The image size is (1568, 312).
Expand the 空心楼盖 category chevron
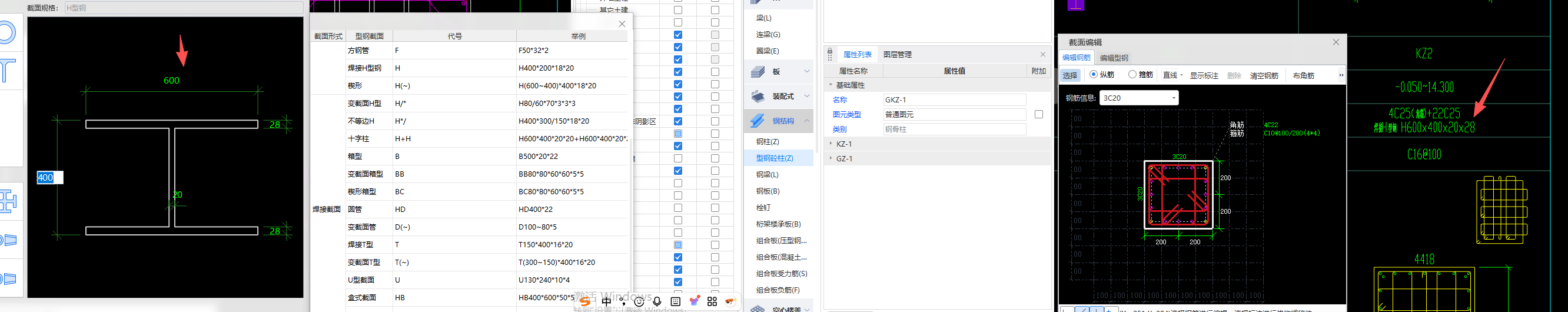click(x=807, y=309)
